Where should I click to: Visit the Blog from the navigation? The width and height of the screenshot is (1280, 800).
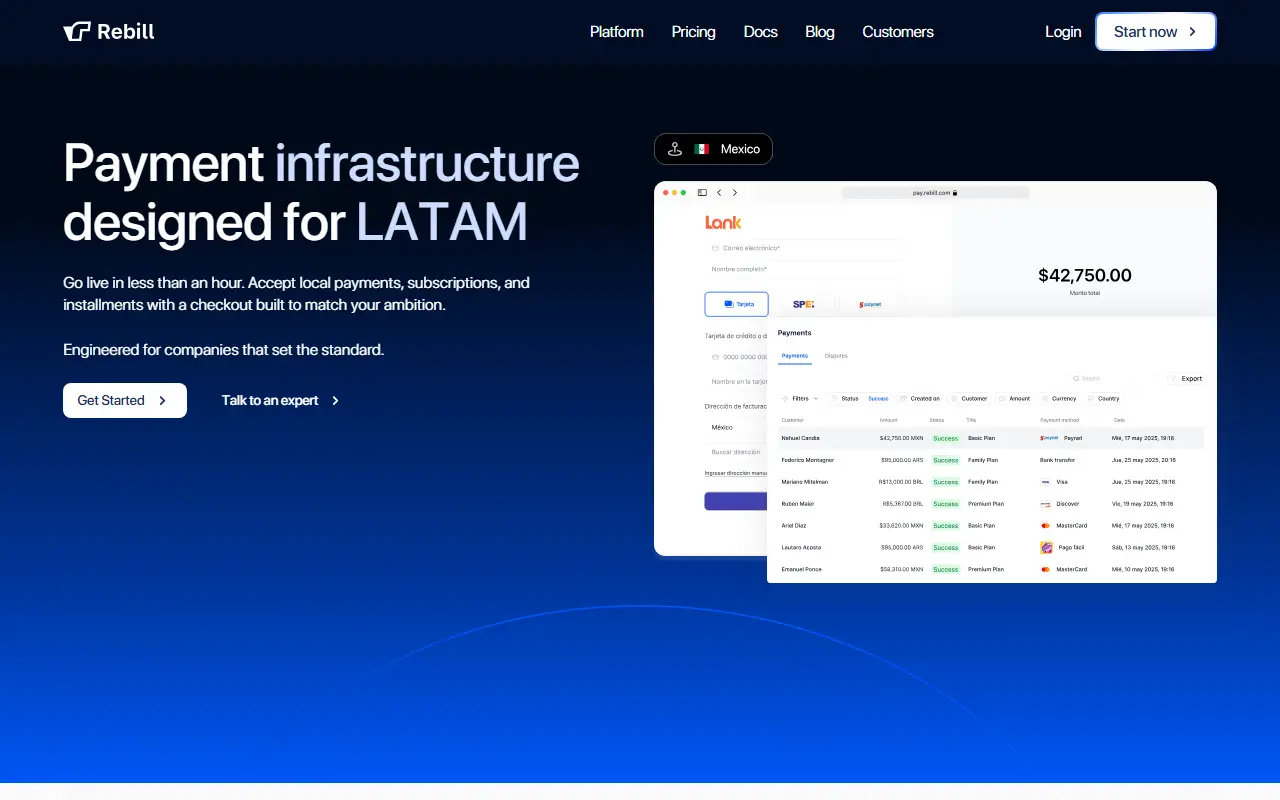coord(820,32)
